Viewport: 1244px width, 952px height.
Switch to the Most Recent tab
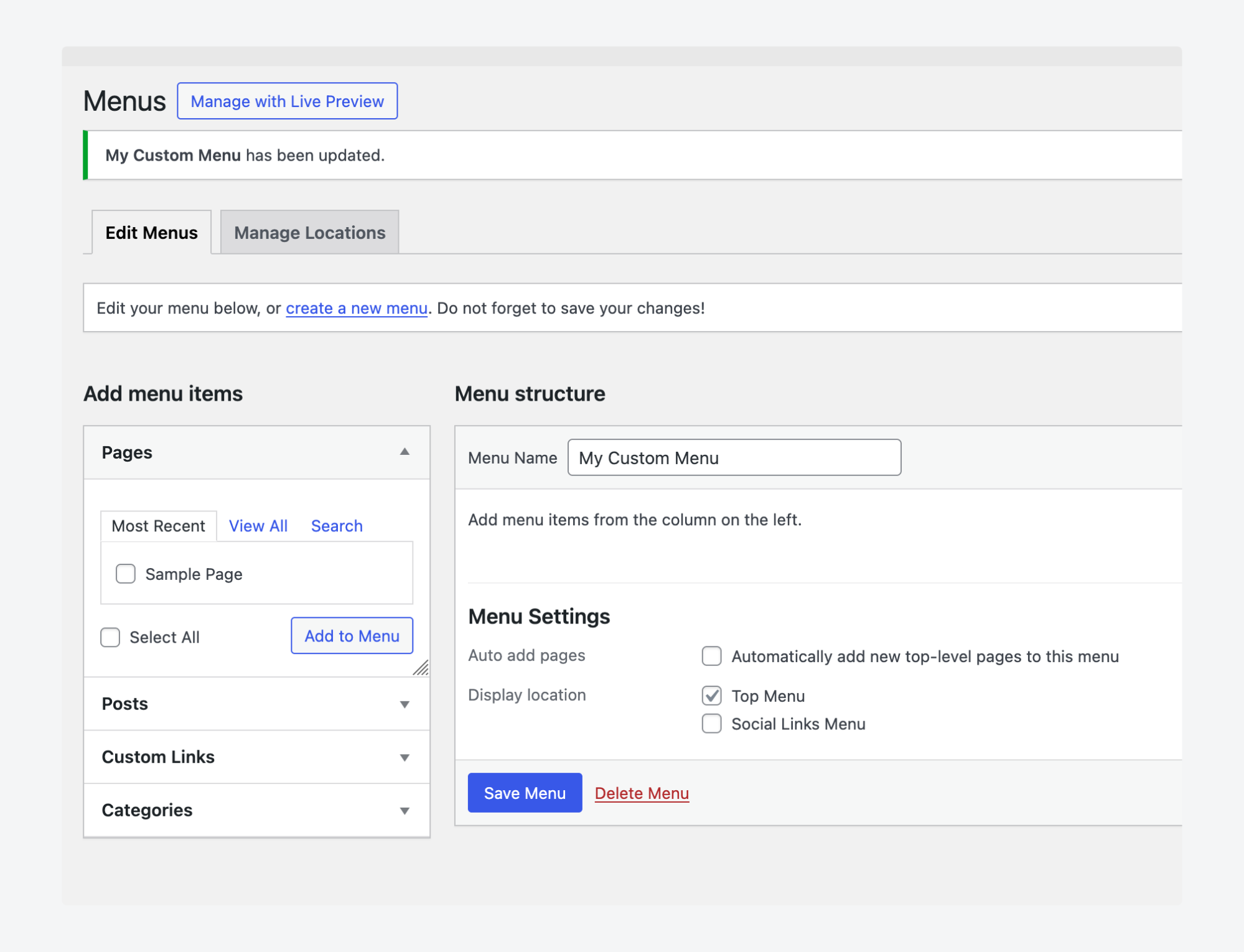pos(158,526)
